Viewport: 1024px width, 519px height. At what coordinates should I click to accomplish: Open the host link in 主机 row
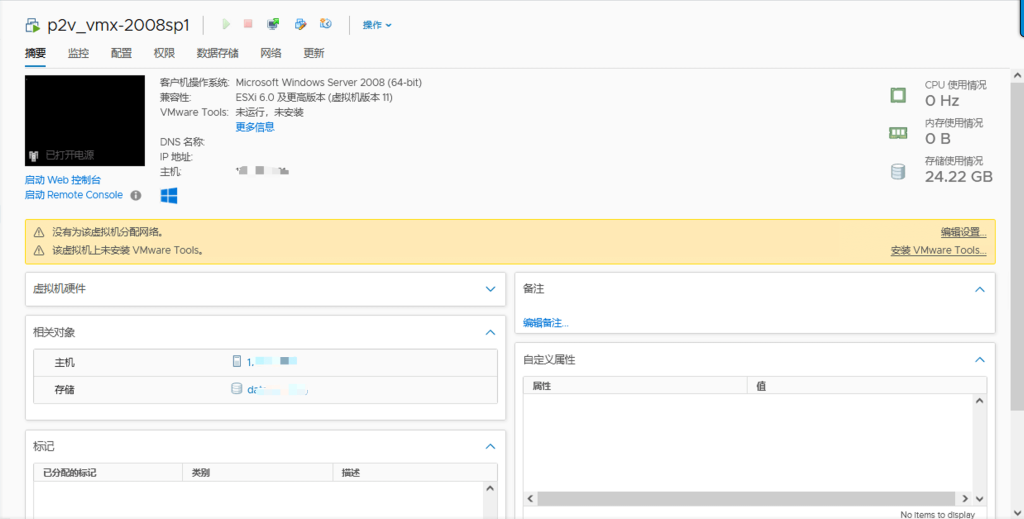[x=272, y=361]
